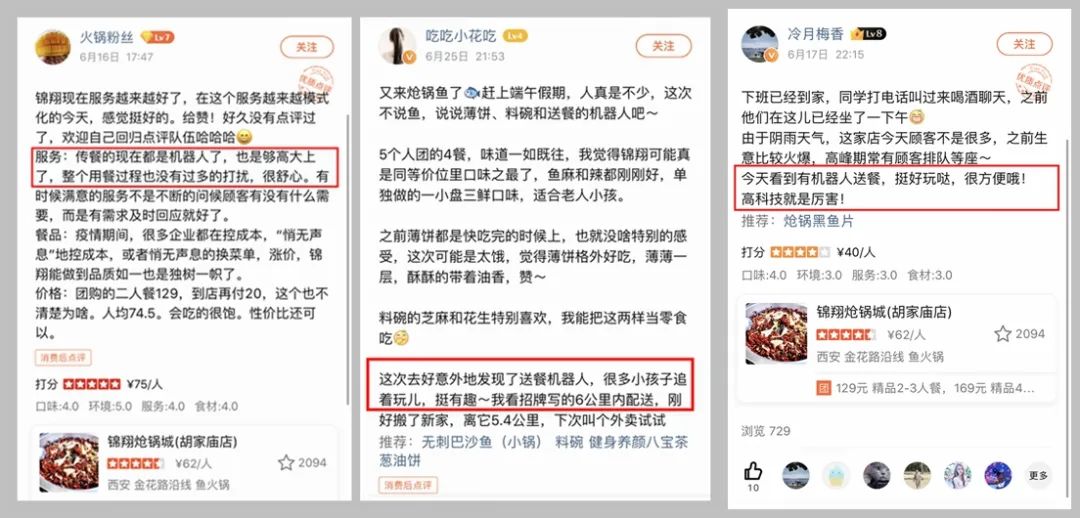The image size is (1080, 518).
Task: Click 火锅粉丝 profile avatar
Action: tap(53, 46)
